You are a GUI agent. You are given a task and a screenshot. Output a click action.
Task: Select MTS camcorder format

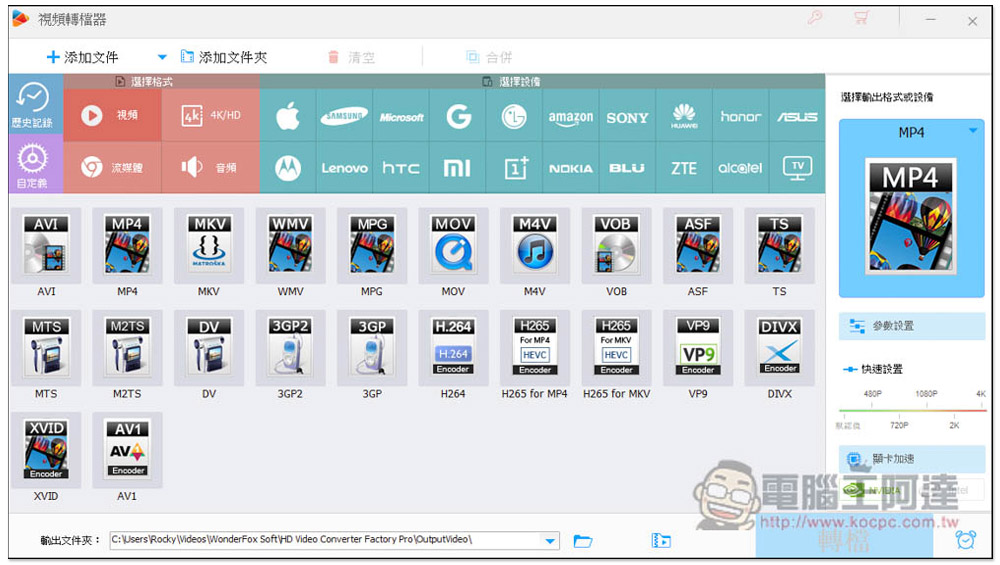tap(46, 348)
